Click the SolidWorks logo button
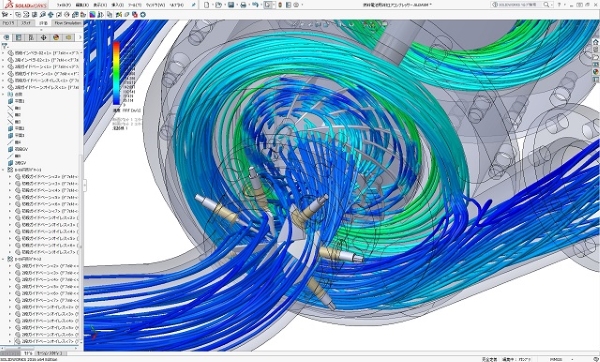Viewport: 600px width, 362px height. pyautogui.click(x=25, y=5)
